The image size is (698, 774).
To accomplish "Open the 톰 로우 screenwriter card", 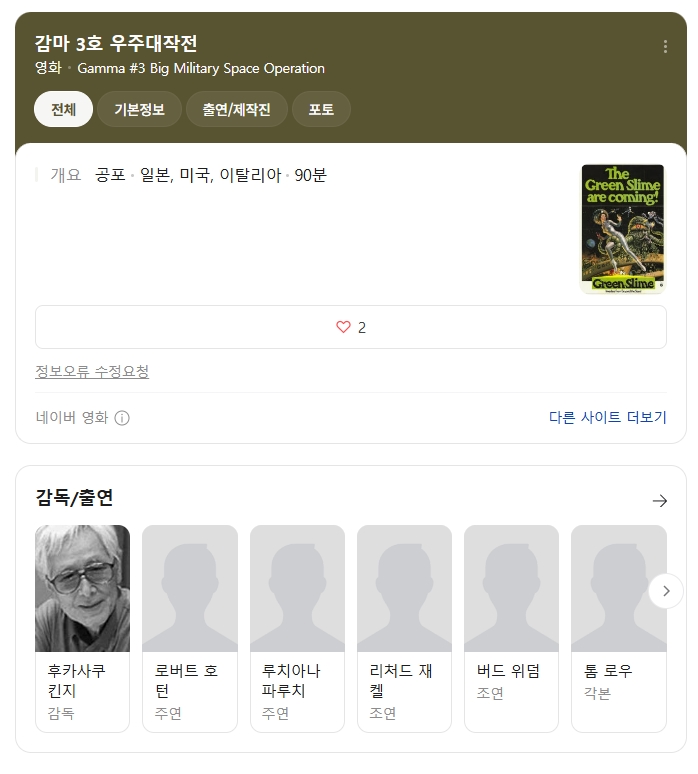I will pyautogui.click(x=619, y=628).
